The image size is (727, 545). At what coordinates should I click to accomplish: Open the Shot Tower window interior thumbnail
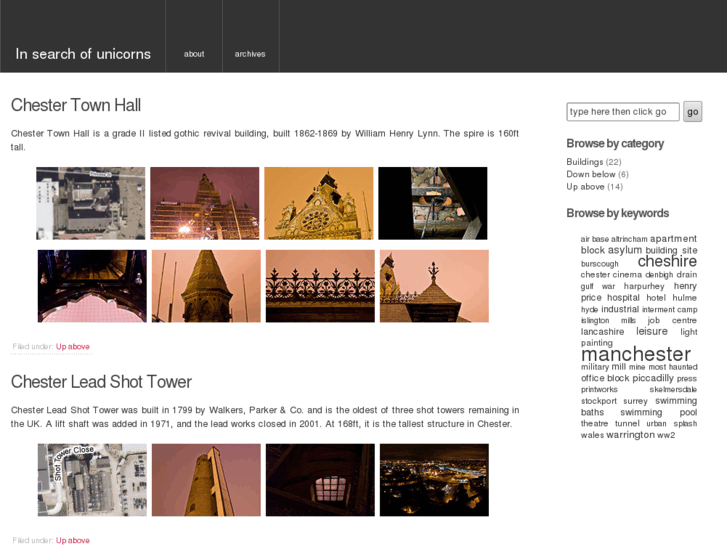[x=319, y=480]
